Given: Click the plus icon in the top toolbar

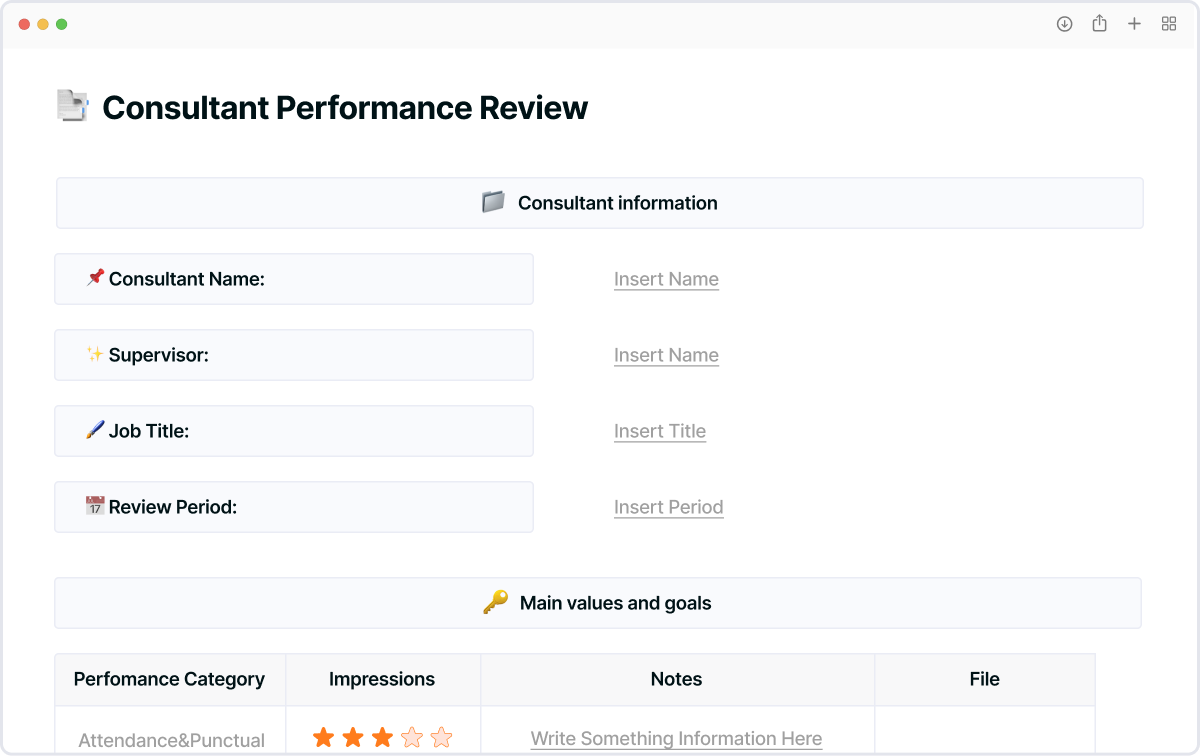Looking at the screenshot, I should [1134, 23].
